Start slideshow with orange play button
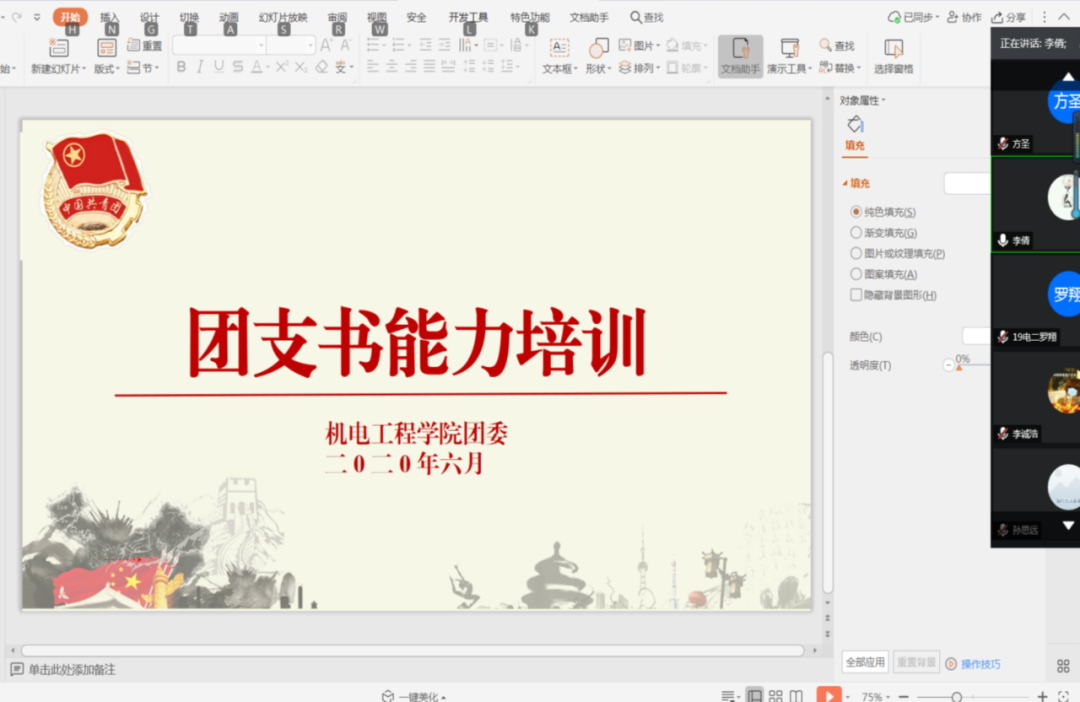 point(828,696)
